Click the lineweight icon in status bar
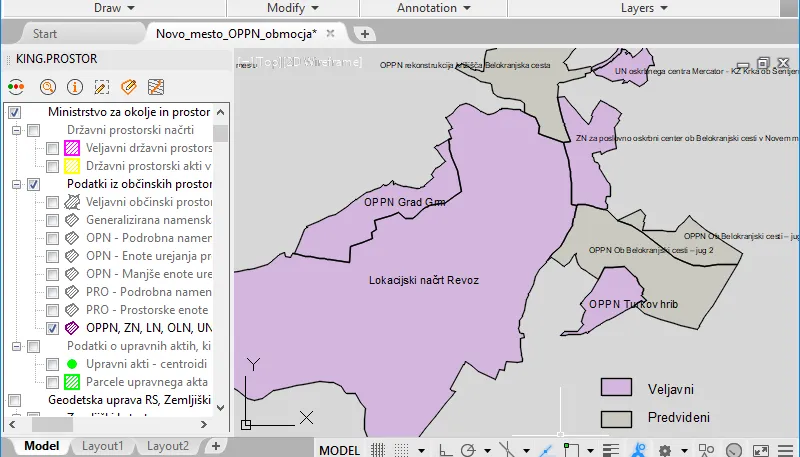This screenshot has height=457, width=800. 612,450
